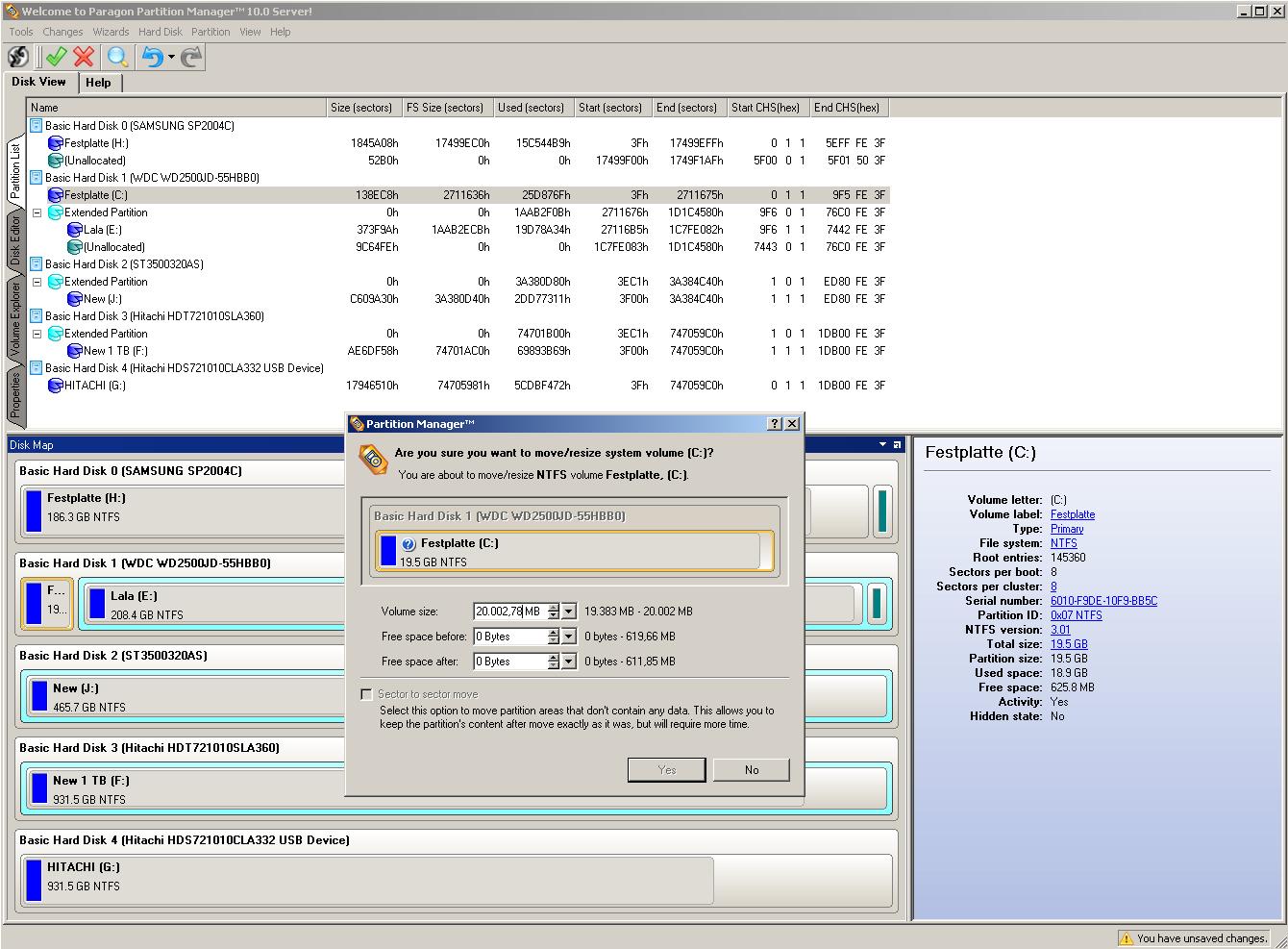This screenshot has width=1288, height=949.
Task: Click the warning icon in the status bar
Action: [x=1126, y=938]
